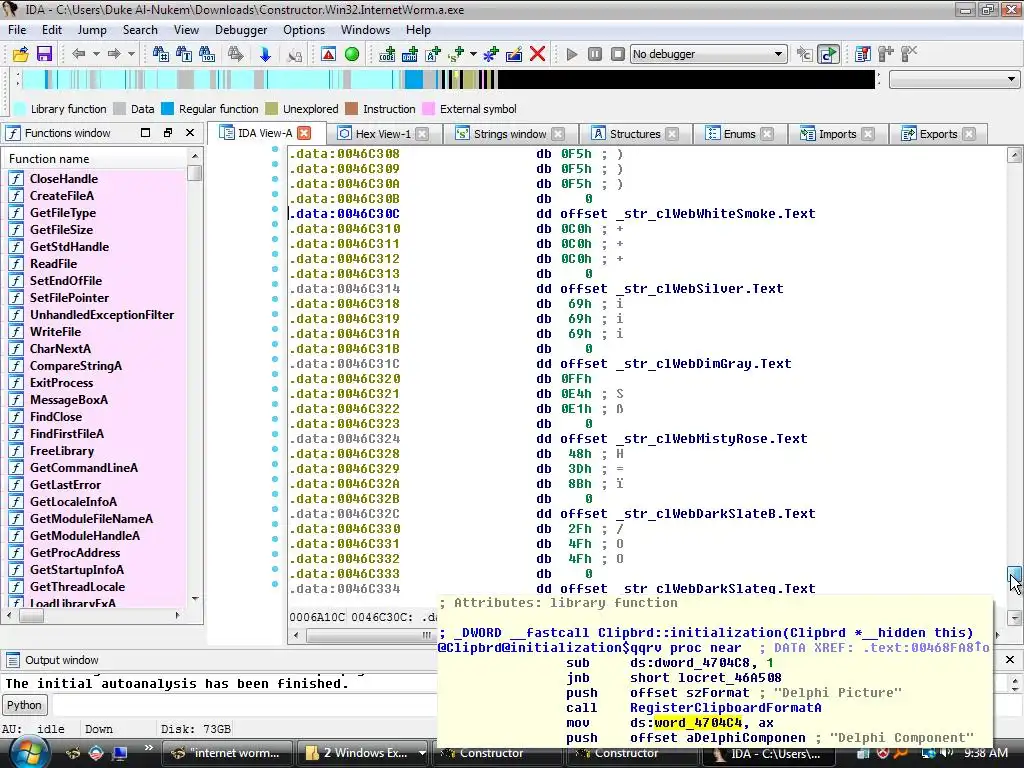The image size is (1024, 768).
Task: Start the process with play icon
Action: (571, 54)
